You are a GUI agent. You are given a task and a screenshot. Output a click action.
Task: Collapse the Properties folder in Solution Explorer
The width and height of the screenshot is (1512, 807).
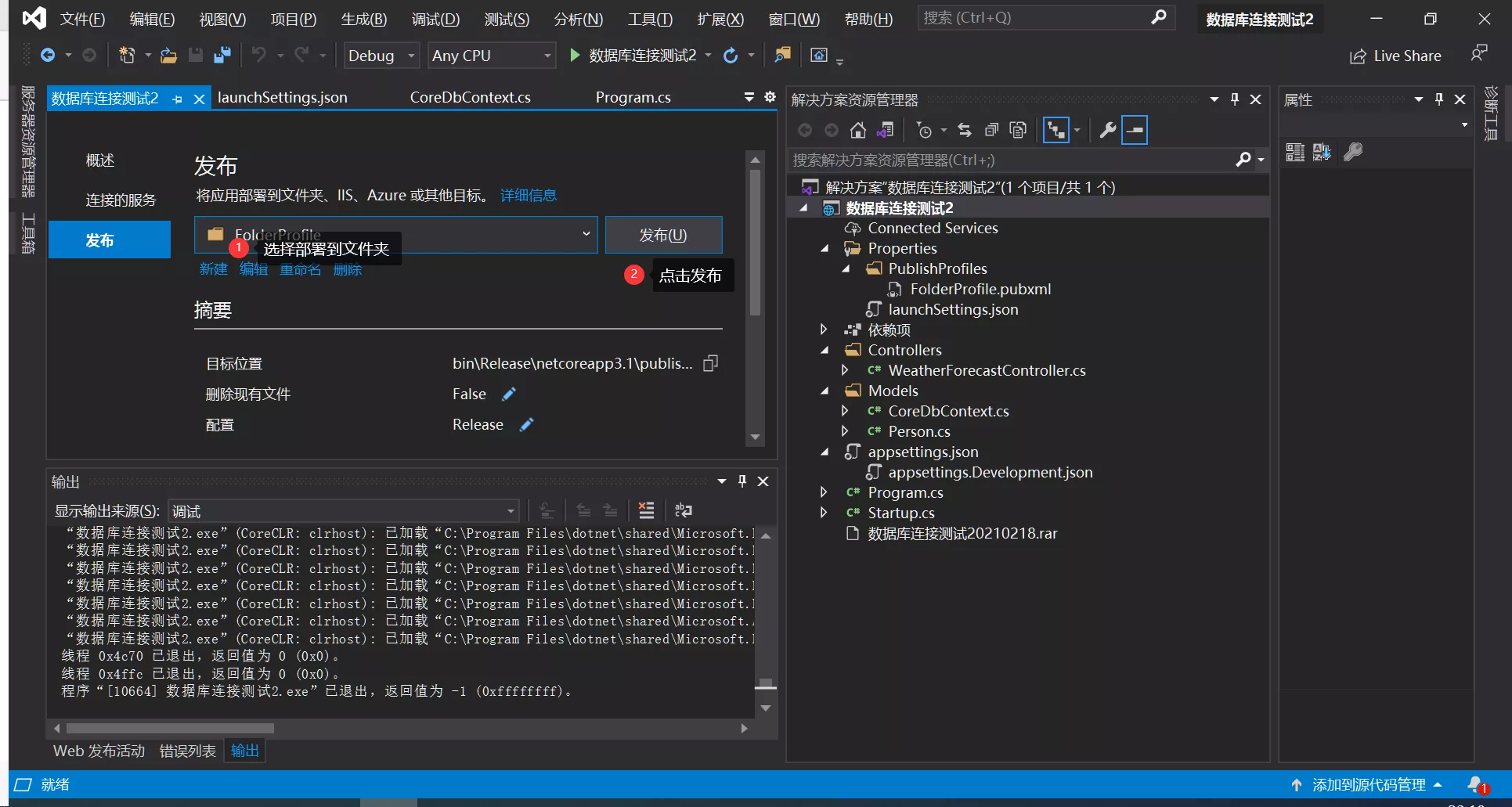point(825,248)
